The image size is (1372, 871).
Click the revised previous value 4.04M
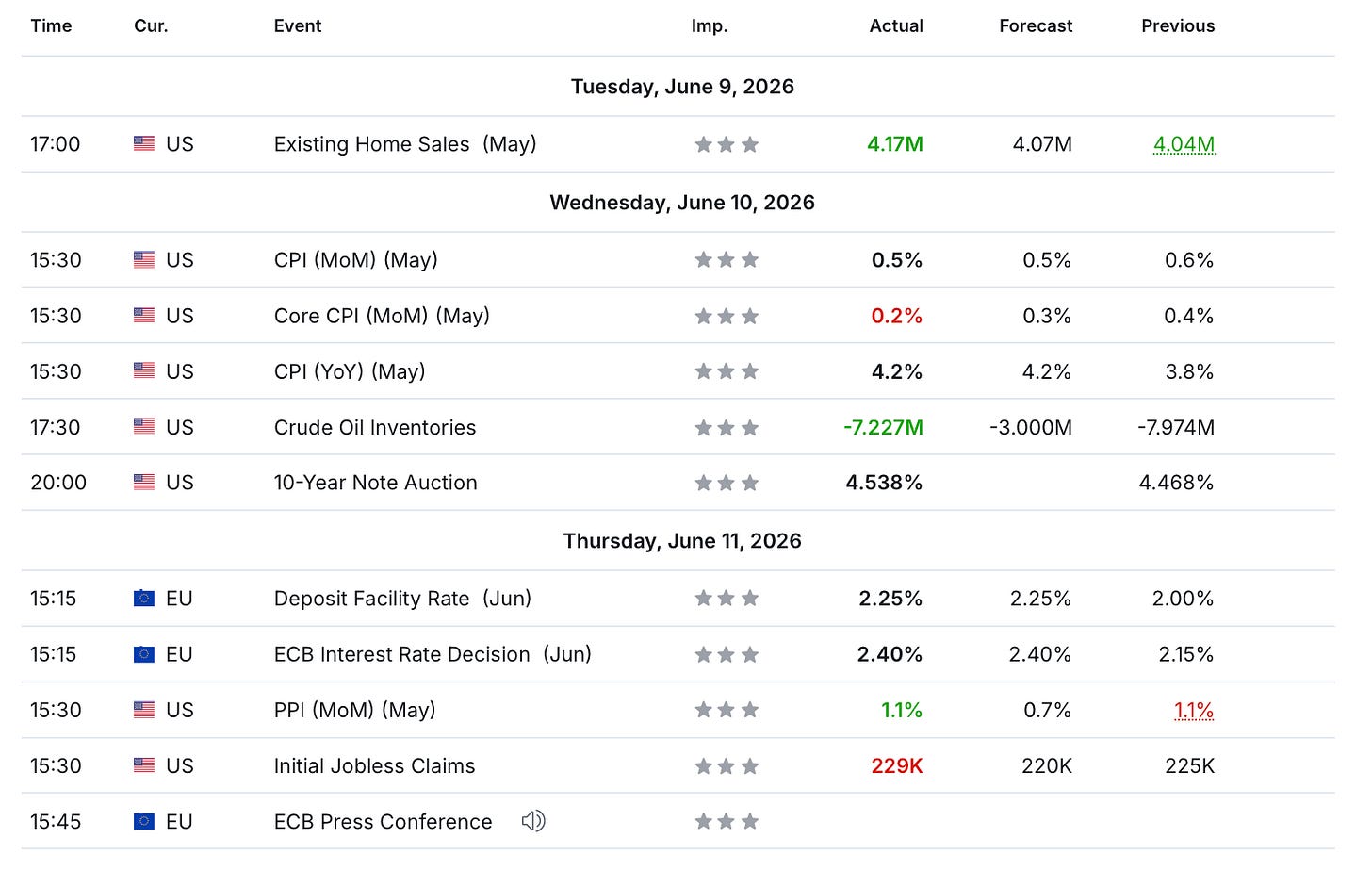click(x=1184, y=144)
